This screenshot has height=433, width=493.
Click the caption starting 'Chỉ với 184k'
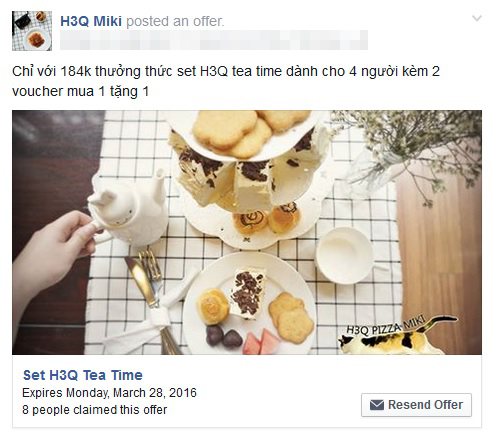click(226, 81)
